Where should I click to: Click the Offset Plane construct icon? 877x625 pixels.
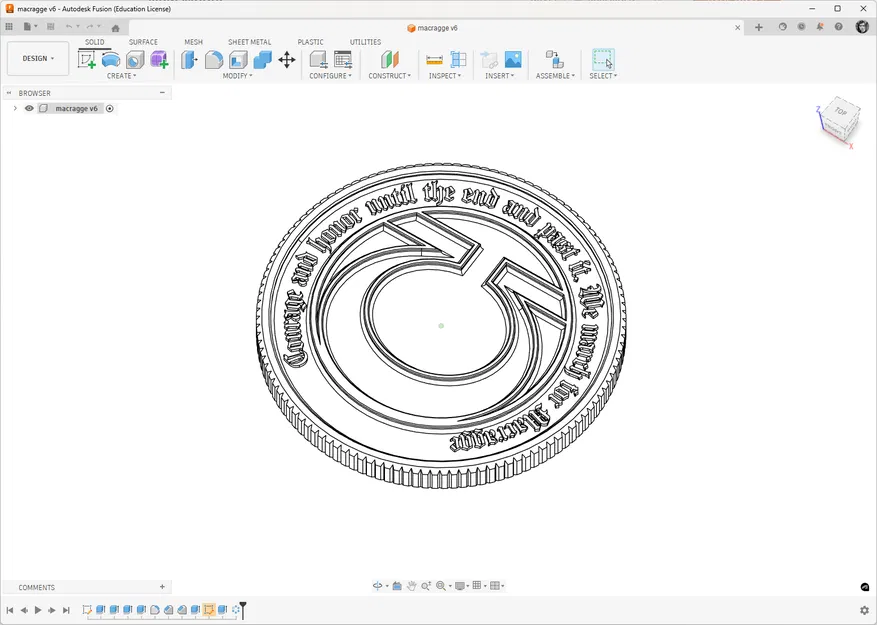[x=390, y=59]
